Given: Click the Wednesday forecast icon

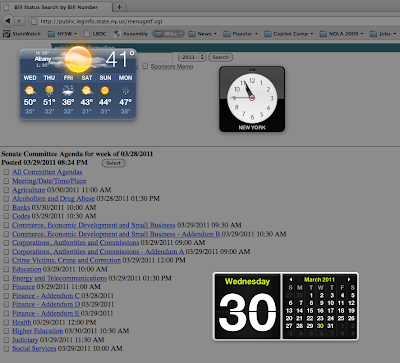Looking at the screenshot, I should 30,90.
